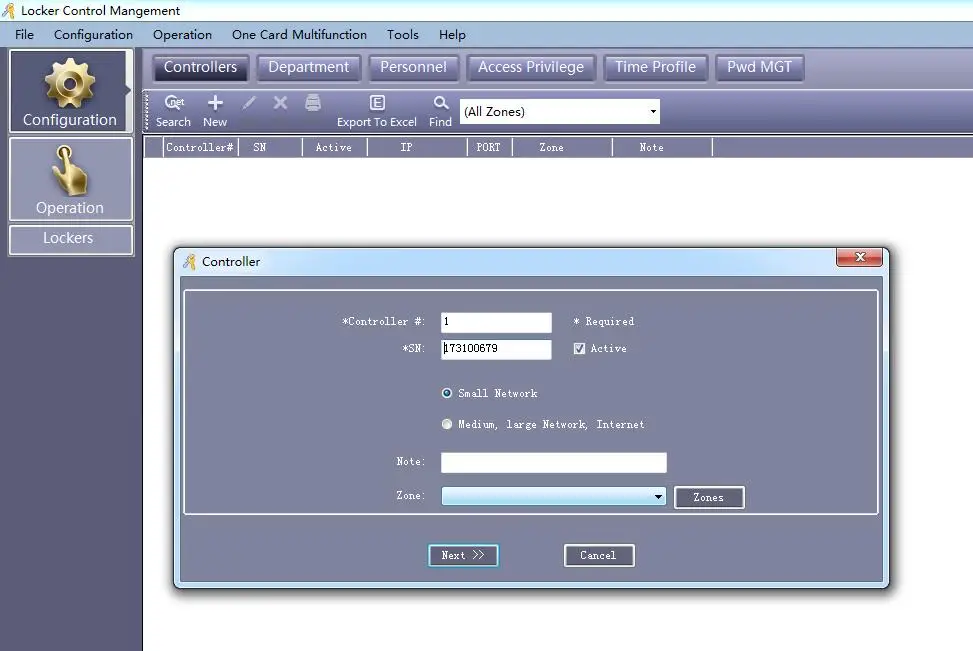Select the Small Network radio option
This screenshot has width=973, height=651.
click(447, 393)
